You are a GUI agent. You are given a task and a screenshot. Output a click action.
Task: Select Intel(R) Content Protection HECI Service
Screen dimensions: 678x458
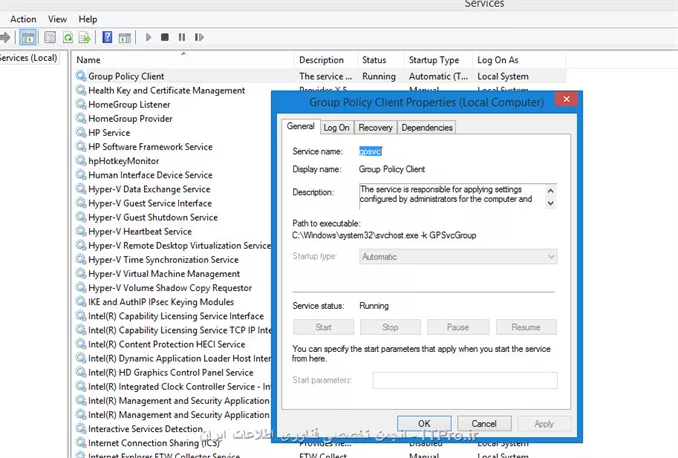(166, 344)
